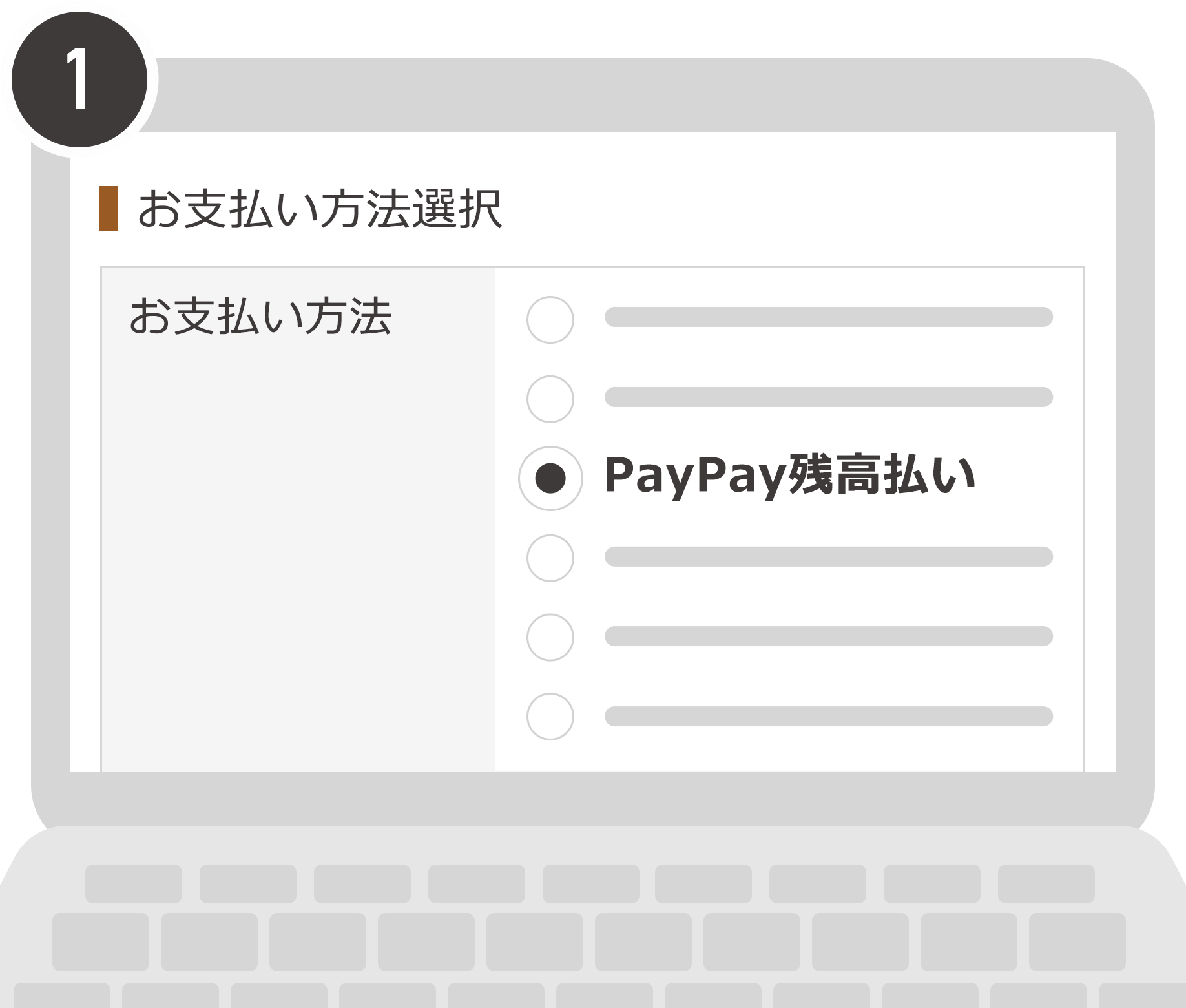The height and width of the screenshot is (1008, 1186).
Task: Click the PayPay残高払い label text
Action: [789, 476]
